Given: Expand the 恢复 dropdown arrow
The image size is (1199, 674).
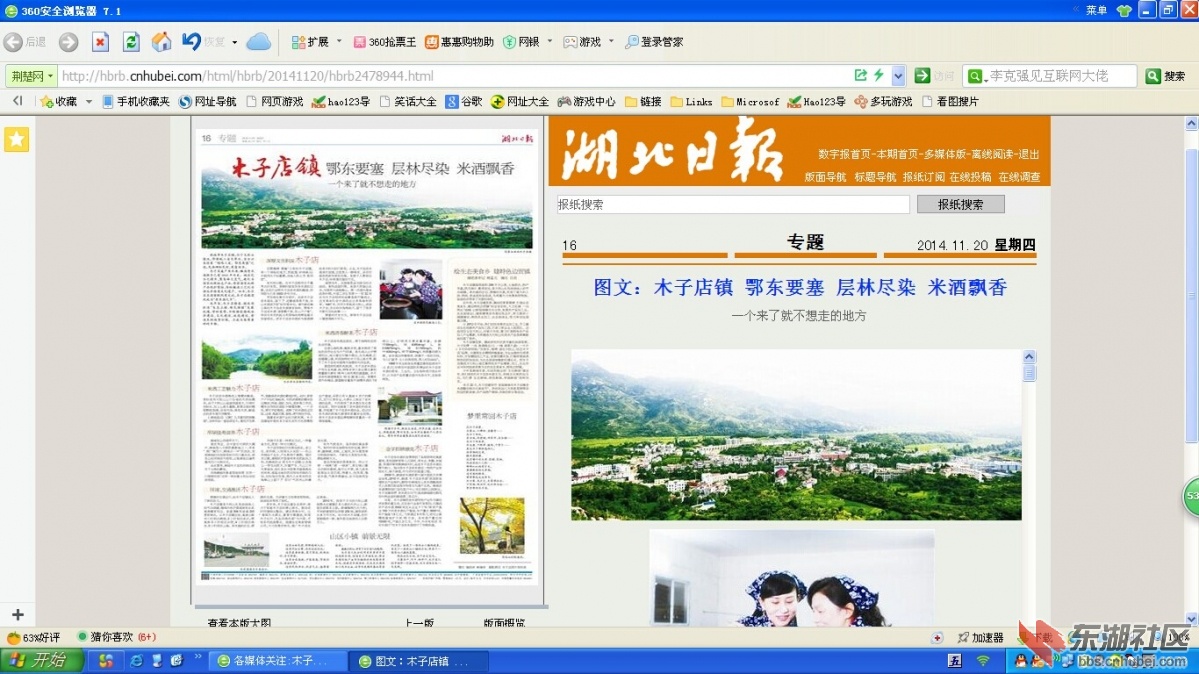Looking at the screenshot, I should click(x=235, y=42).
